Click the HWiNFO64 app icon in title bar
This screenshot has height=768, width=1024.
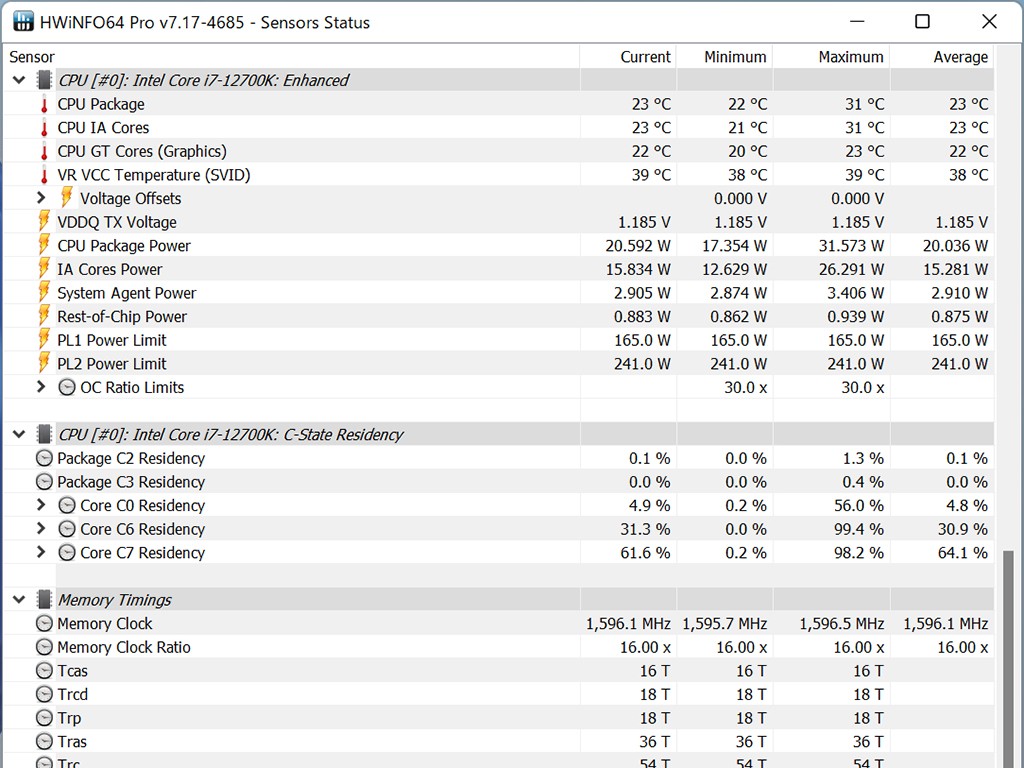(x=21, y=22)
